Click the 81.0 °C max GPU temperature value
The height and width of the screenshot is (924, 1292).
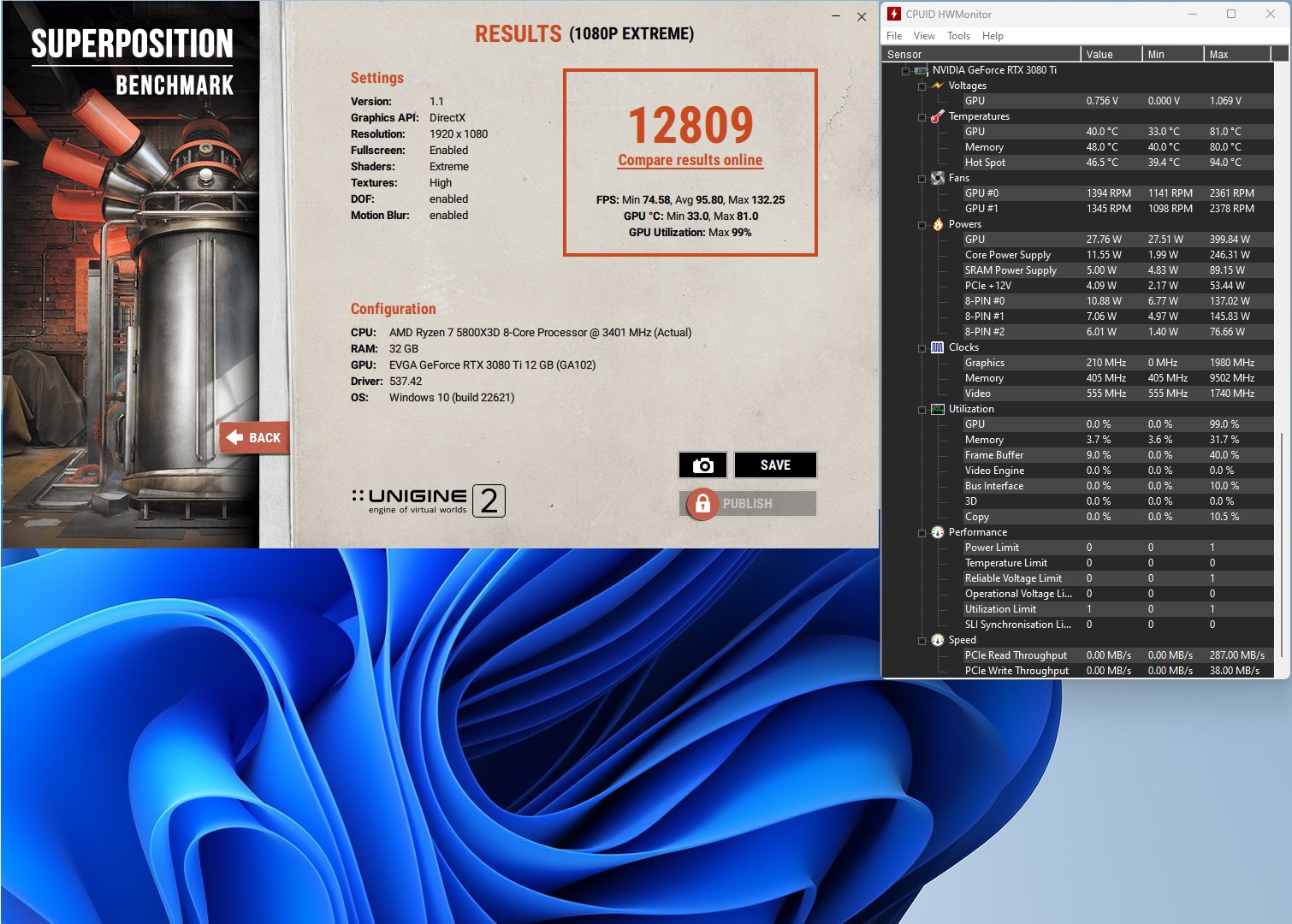(x=1225, y=132)
